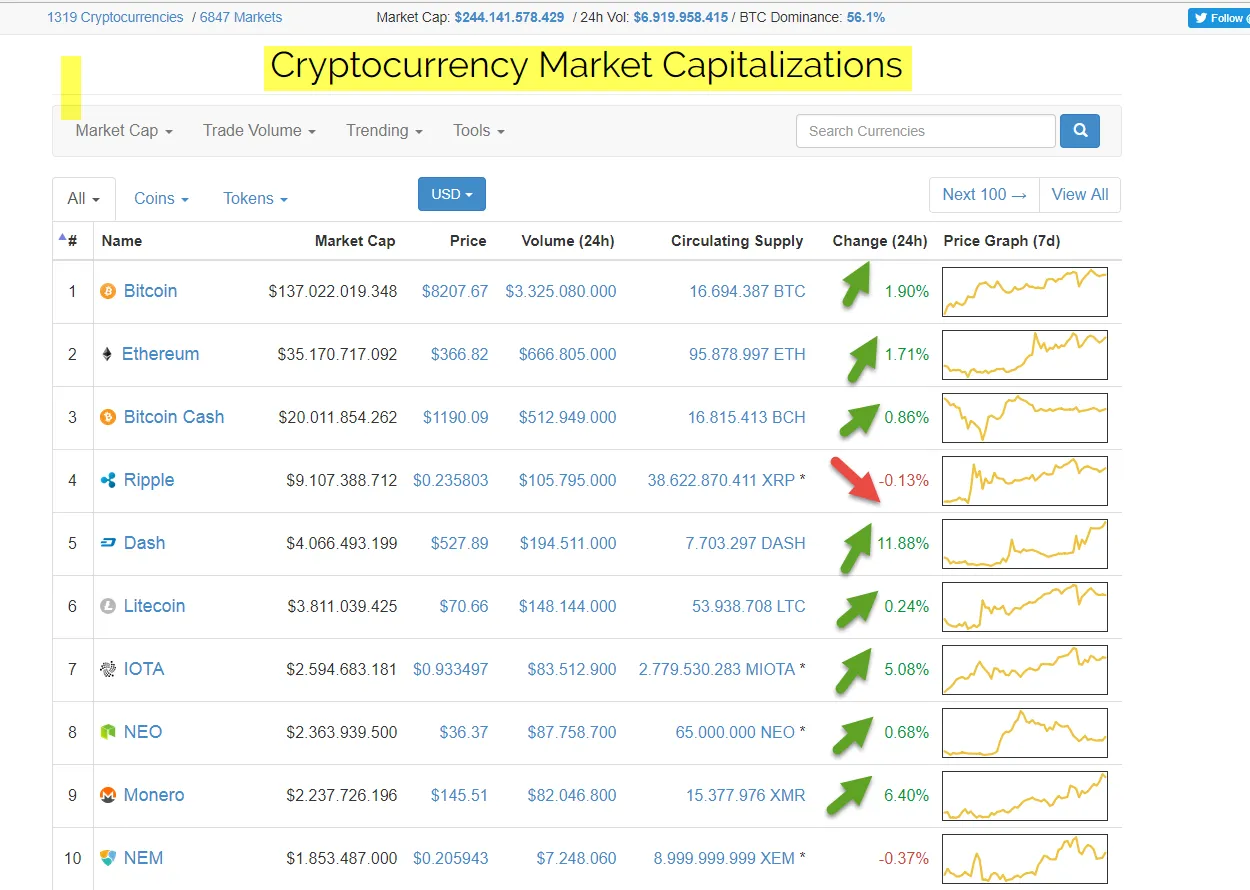
Task: Expand the Trending dropdown menu
Action: pyautogui.click(x=384, y=131)
